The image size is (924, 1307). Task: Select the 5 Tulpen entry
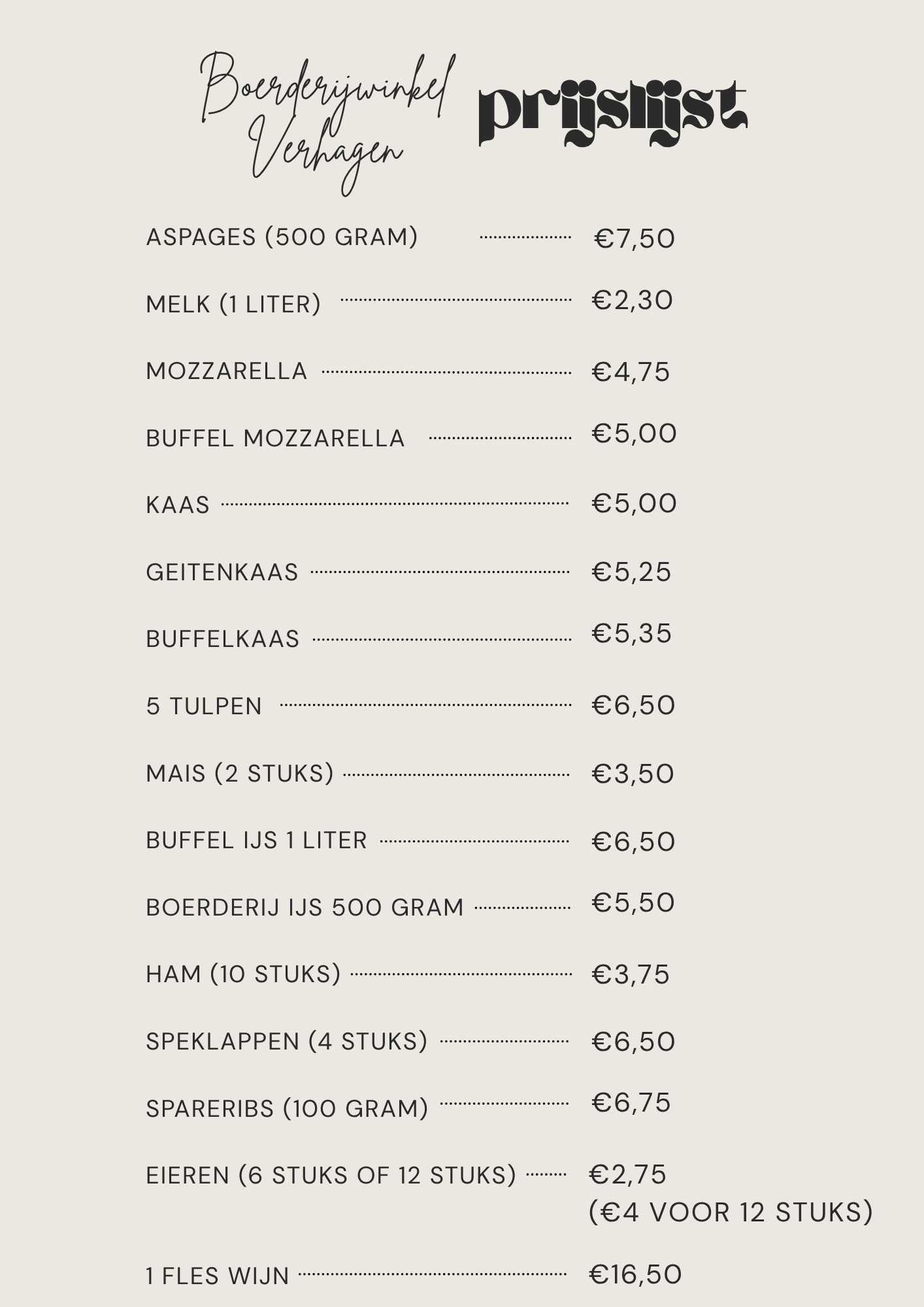(x=204, y=706)
